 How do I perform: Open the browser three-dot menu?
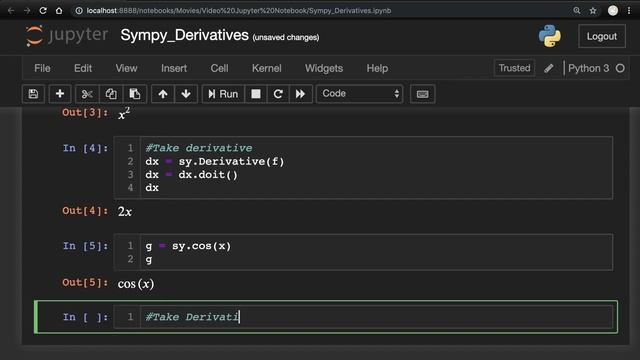coord(629,11)
